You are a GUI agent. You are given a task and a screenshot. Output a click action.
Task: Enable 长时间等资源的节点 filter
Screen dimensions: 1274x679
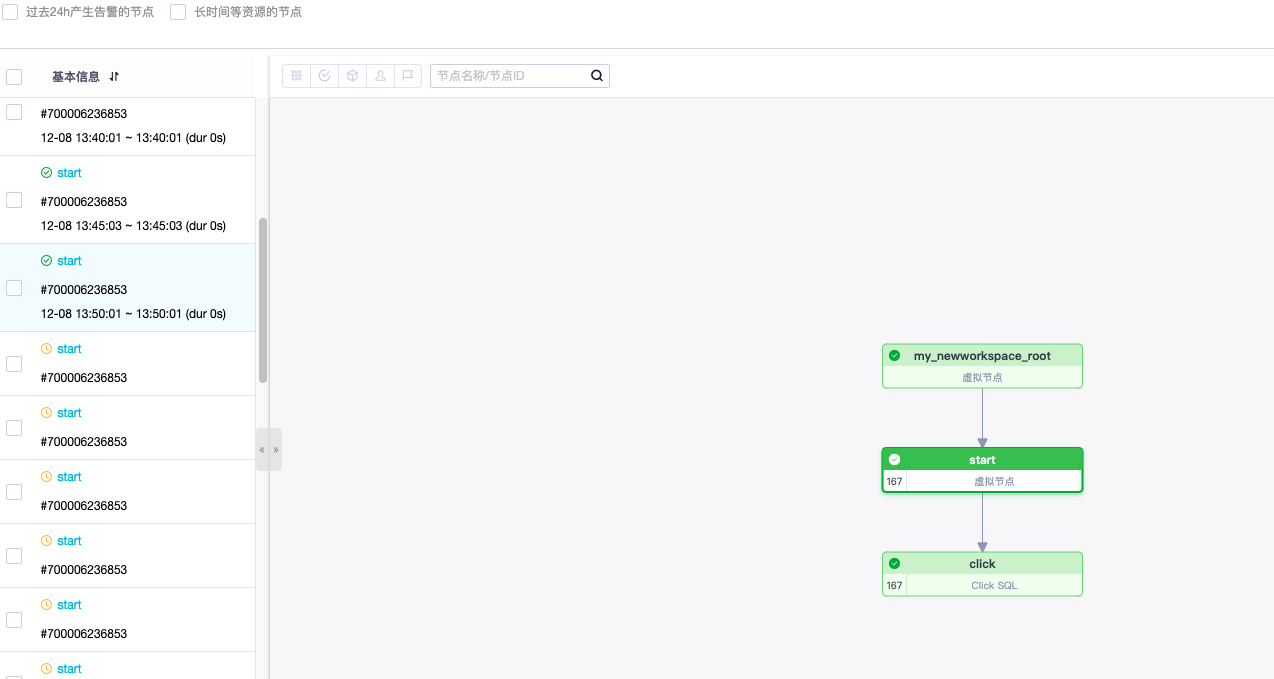point(178,12)
